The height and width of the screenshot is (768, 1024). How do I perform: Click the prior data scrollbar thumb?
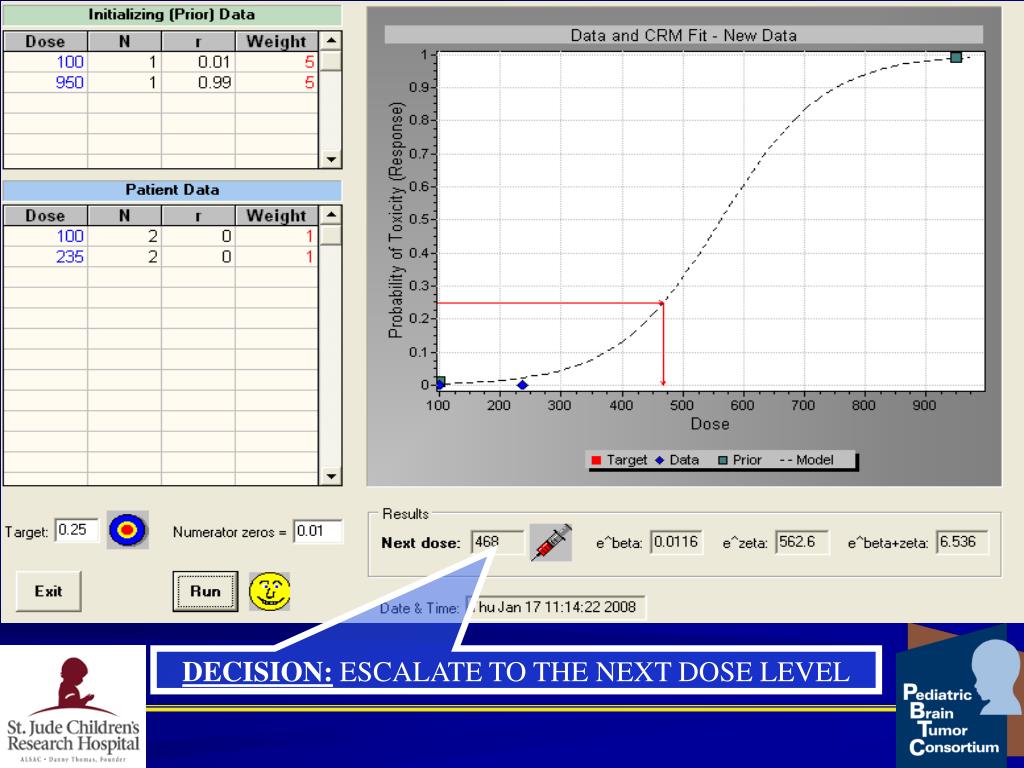pyautogui.click(x=331, y=61)
